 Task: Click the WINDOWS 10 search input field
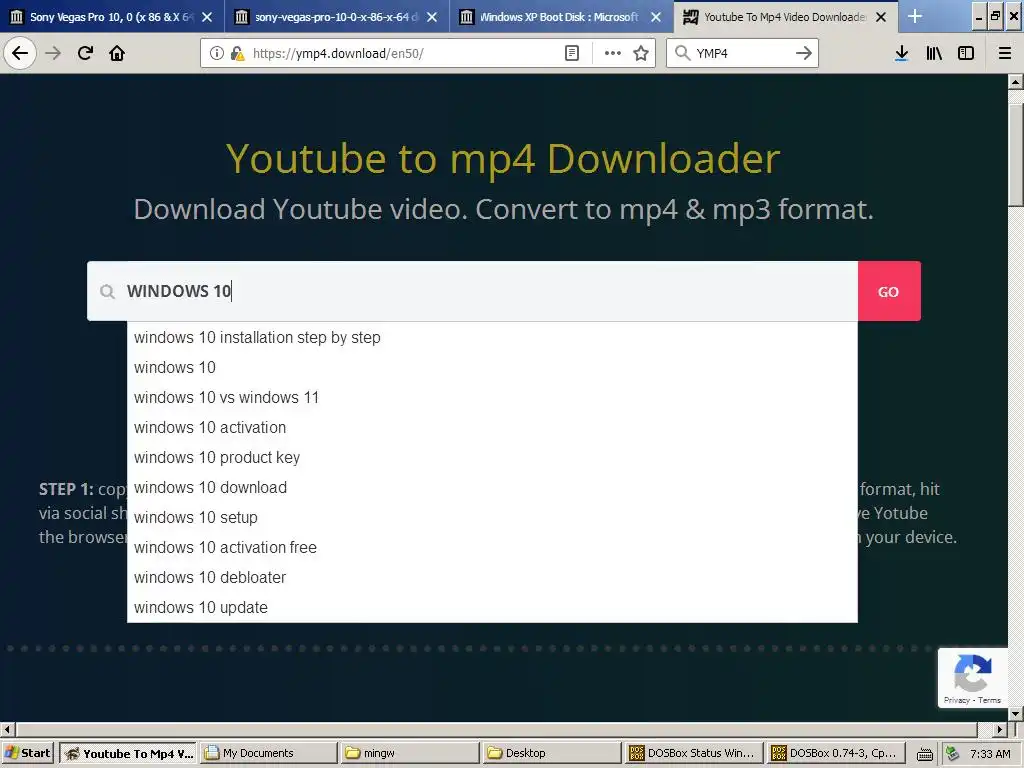coord(472,291)
